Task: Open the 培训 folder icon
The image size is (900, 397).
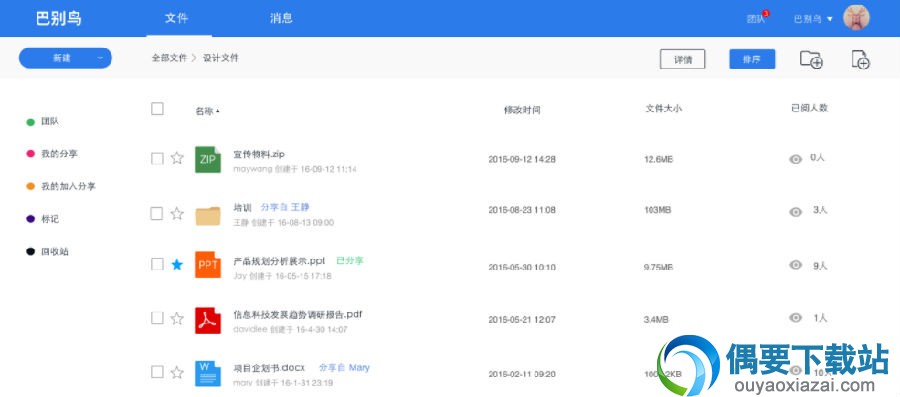Action: pyautogui.click(x=208, y=215)
